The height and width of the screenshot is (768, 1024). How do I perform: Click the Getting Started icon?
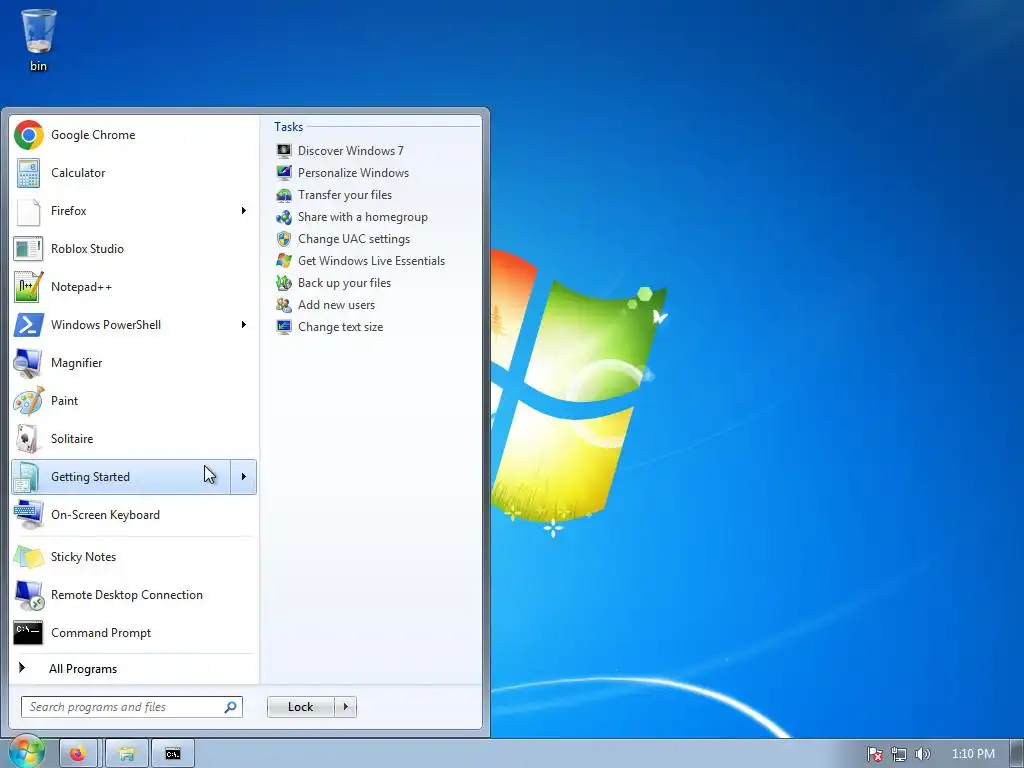click(29, 477)
